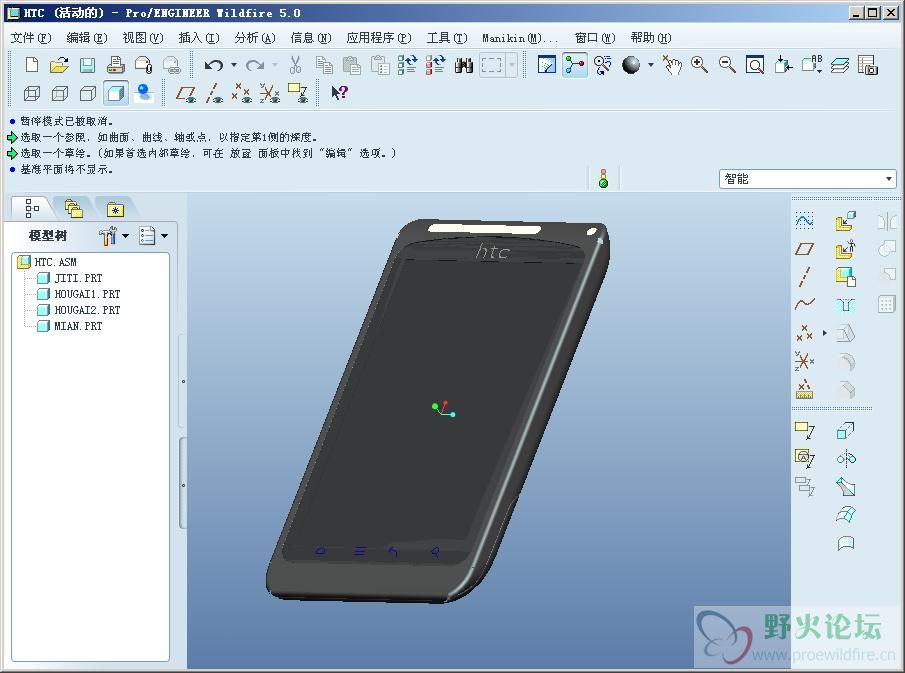Create a new component in assembly mode

tap(846, 249)
